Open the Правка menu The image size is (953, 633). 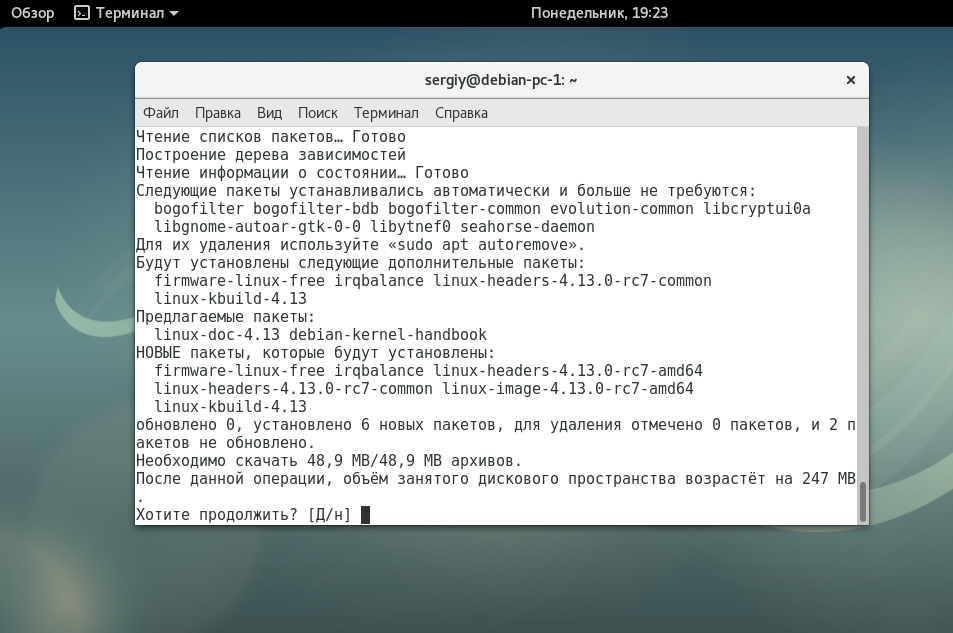pos(218,113)
